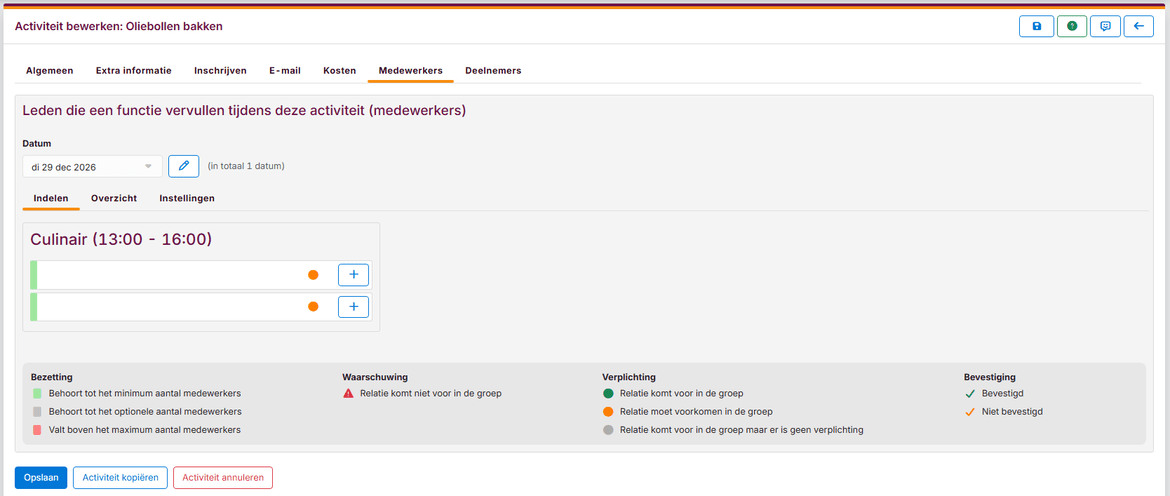Click the Opslaan button
The width and height of the screenshot is (1170, 496).
[x=41, y=477]
